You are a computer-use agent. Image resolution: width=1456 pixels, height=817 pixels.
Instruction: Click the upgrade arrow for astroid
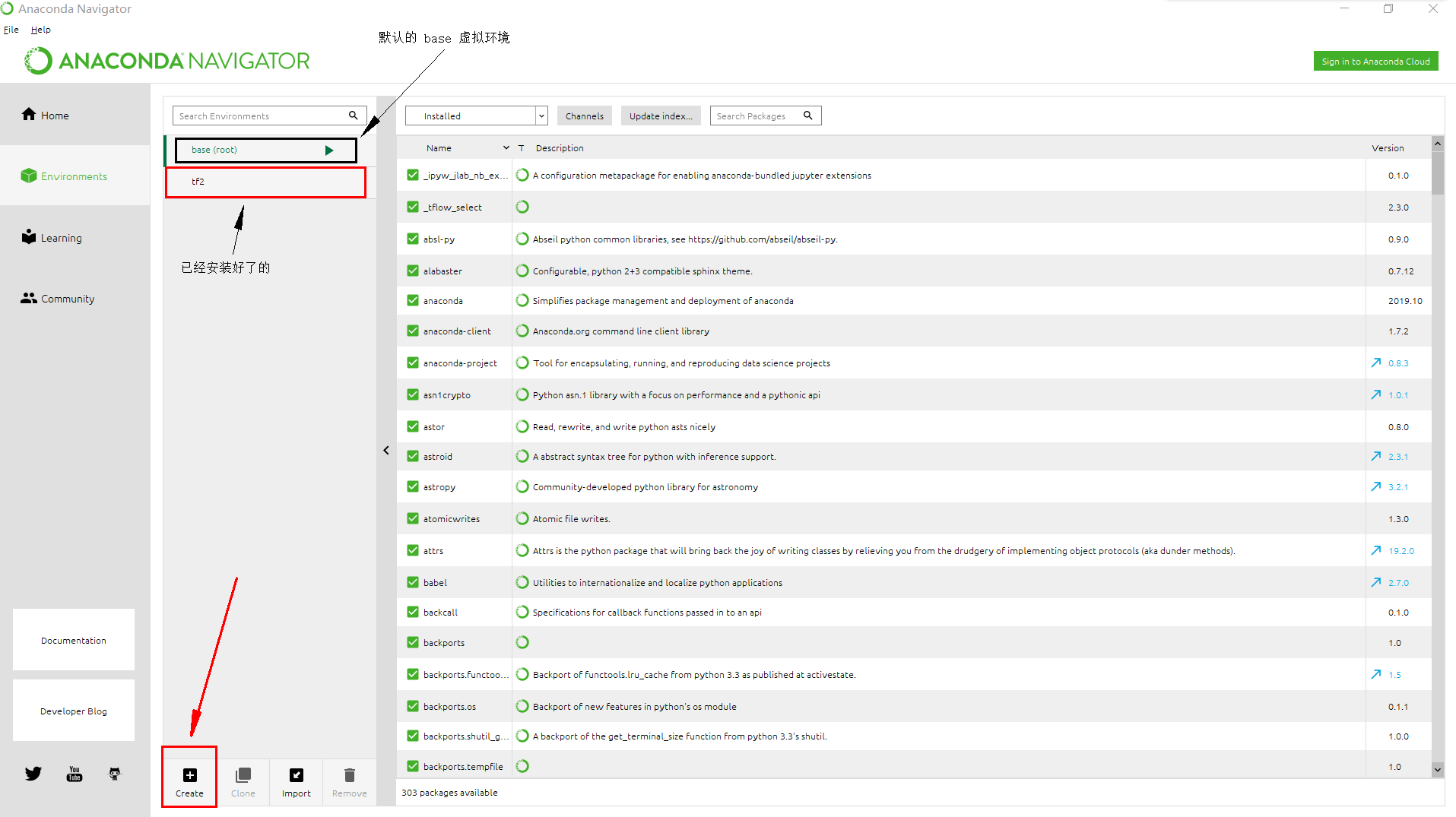tap(1376, 457)
